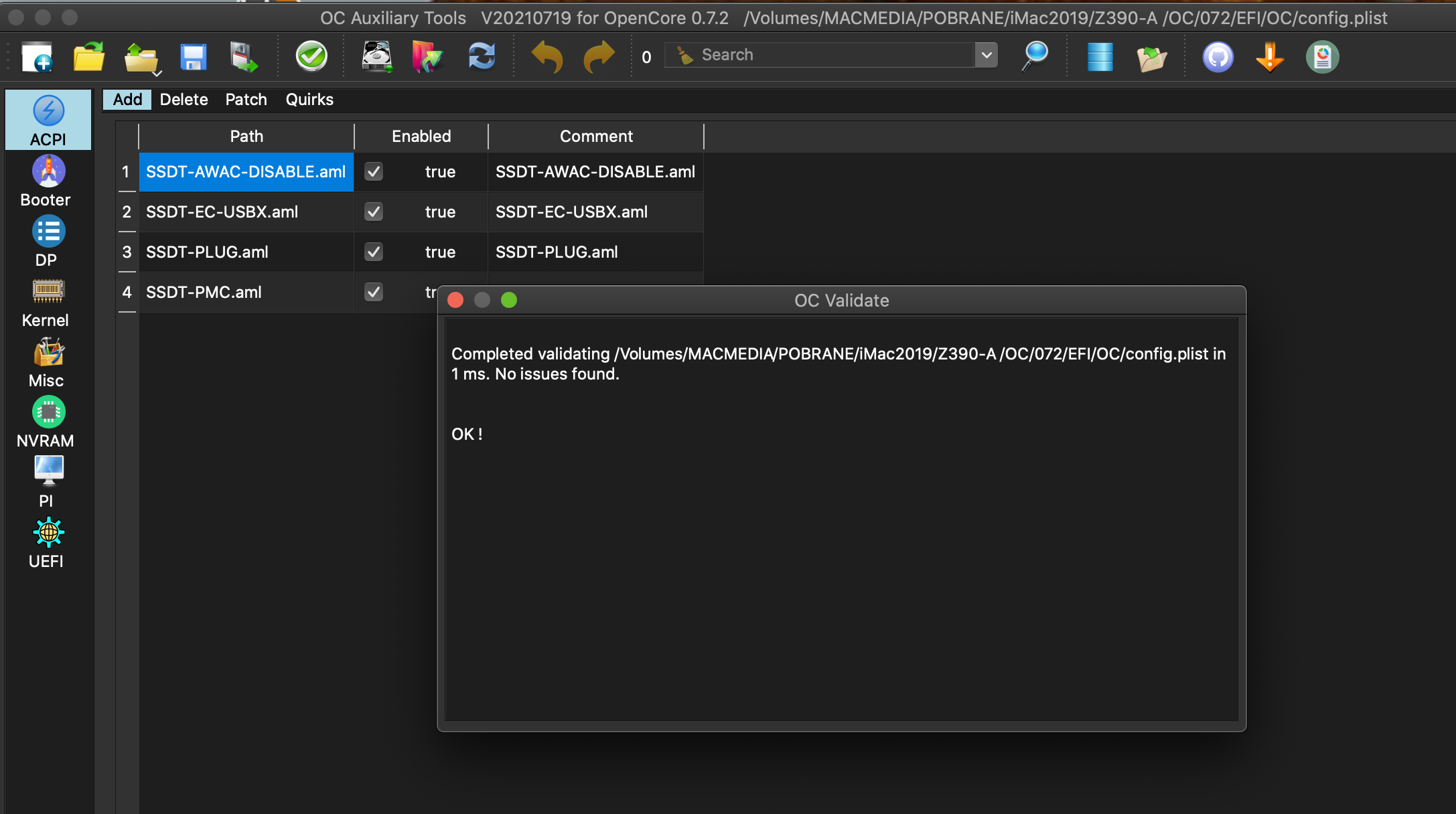Viewport: 1456px width, 814px height.
Task: Open recent files via the folder-arrow icon
Action: [141, 58]
